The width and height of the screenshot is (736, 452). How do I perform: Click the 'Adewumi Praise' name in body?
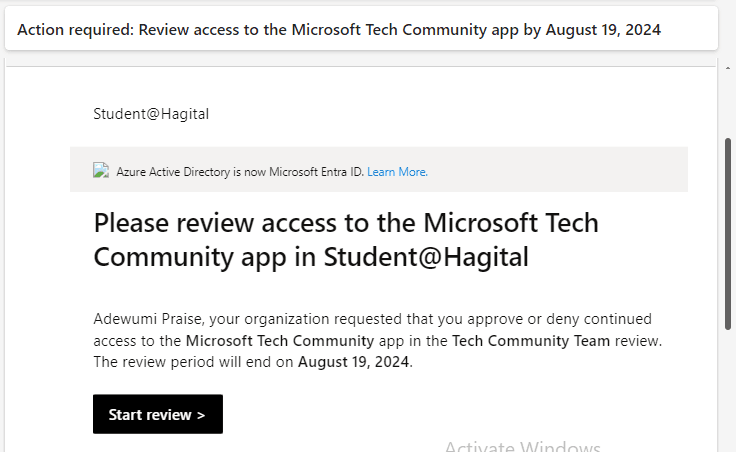tap(141, 319)
